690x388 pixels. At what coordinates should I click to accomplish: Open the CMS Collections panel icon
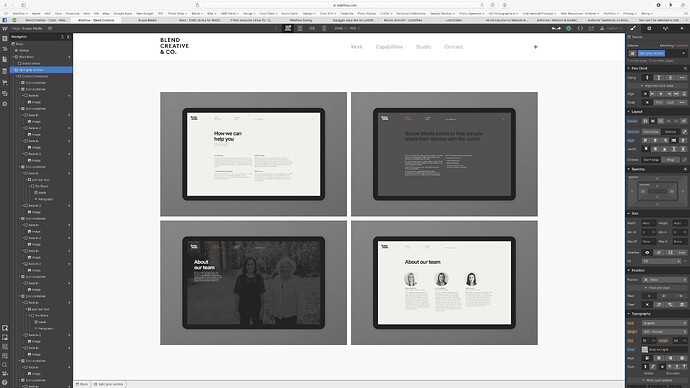tap(5, 71)
